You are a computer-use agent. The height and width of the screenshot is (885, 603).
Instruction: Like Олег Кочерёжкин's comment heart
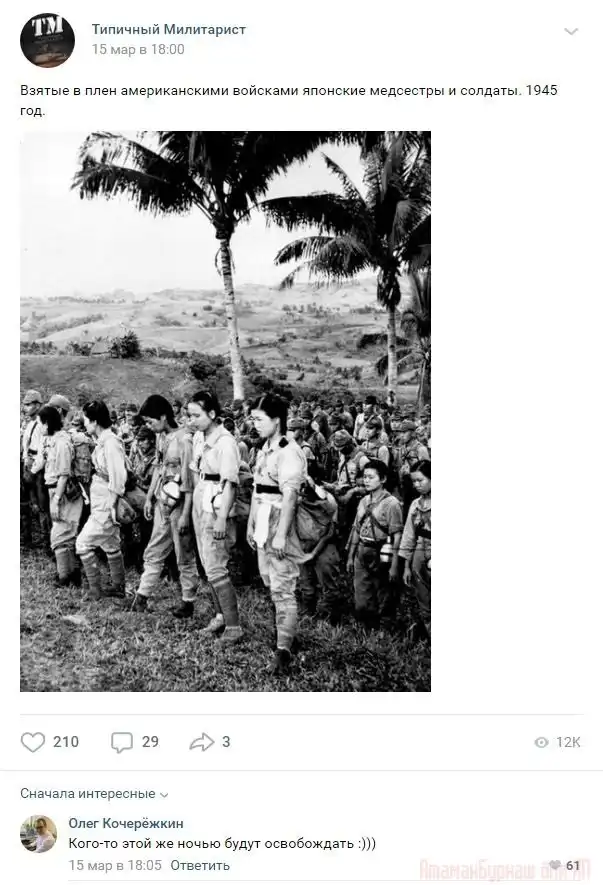(555, 865)
